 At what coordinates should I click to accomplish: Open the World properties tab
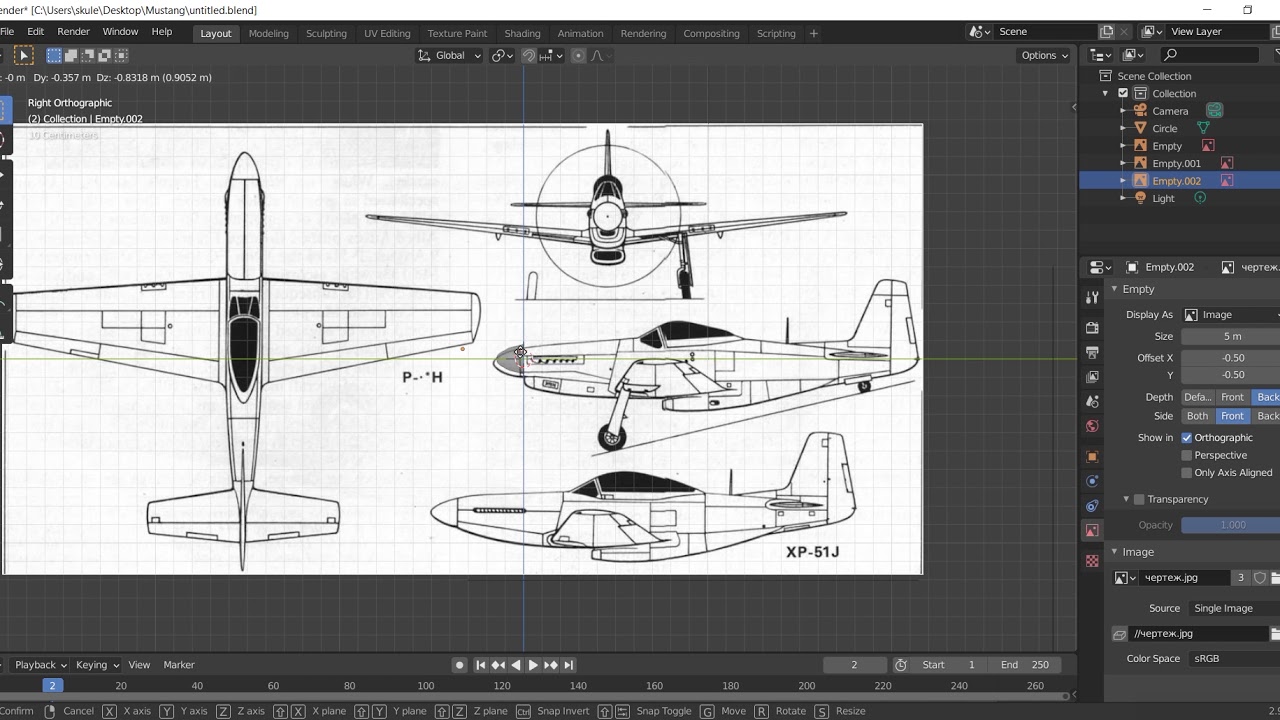click(1092, 426)
